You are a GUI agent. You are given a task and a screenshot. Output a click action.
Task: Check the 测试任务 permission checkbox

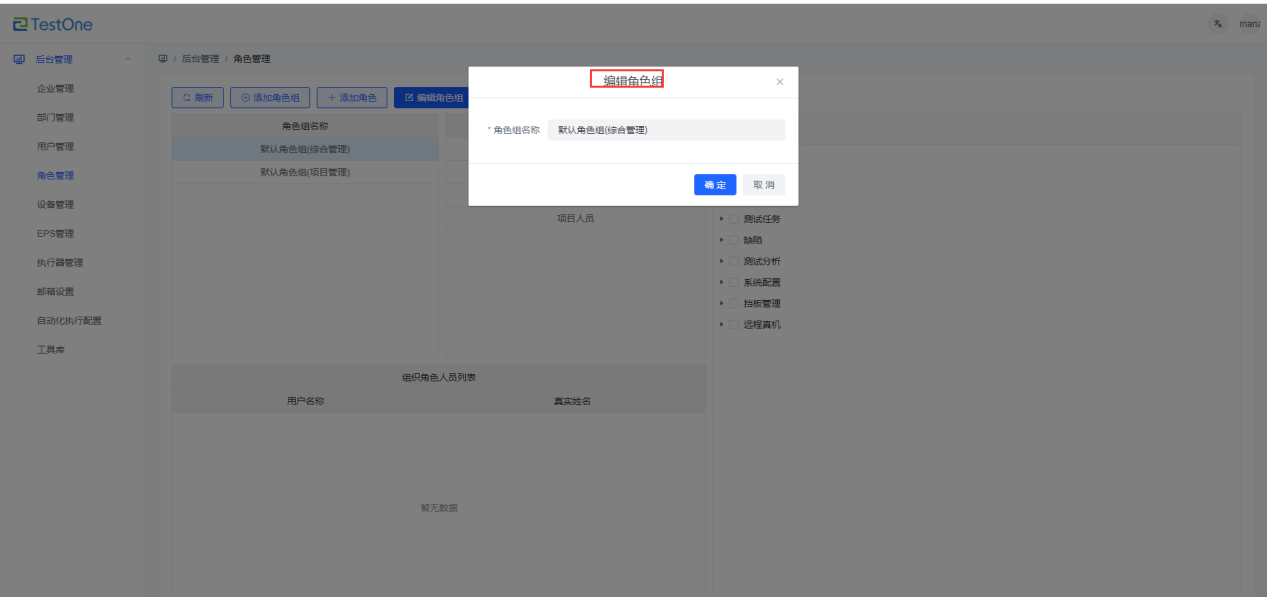[734, 219]
